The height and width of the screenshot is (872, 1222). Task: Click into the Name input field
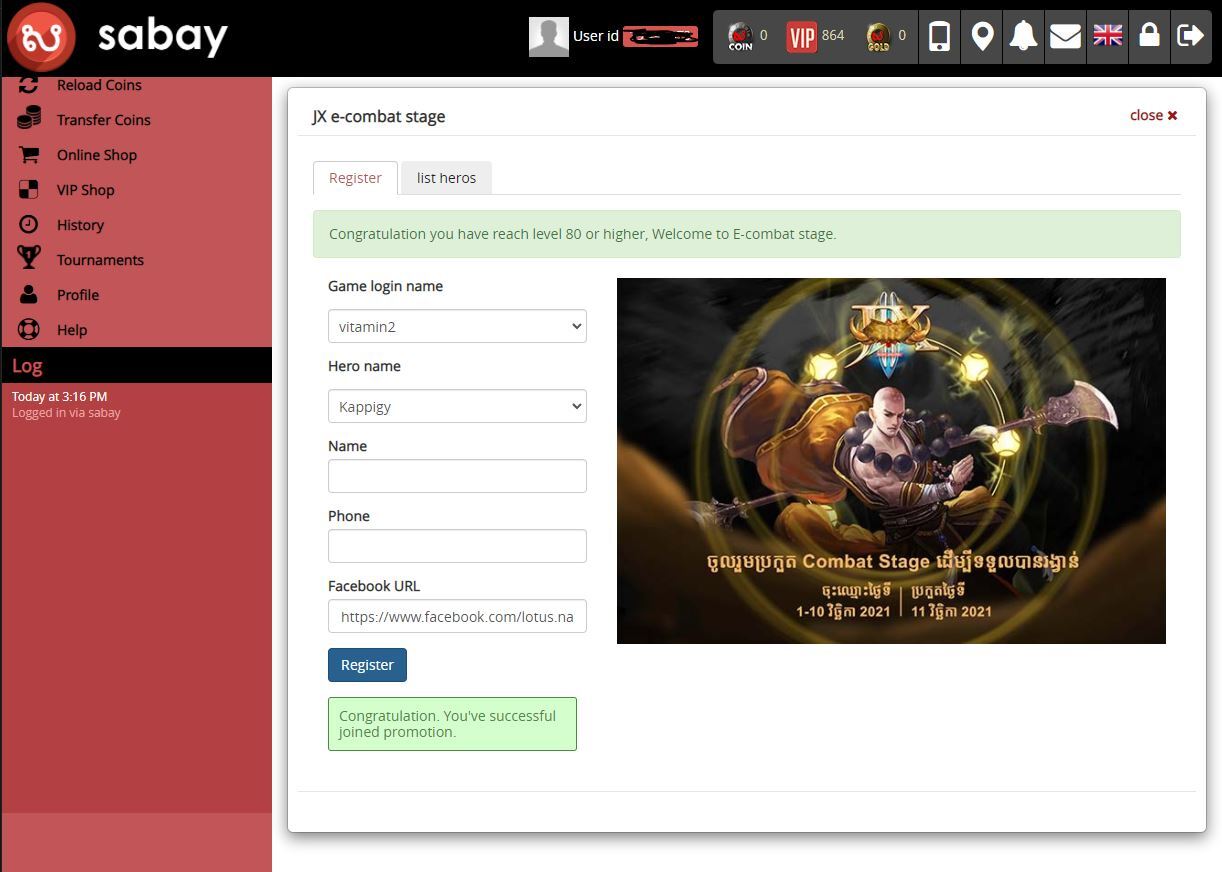click(x=457, y=476)
